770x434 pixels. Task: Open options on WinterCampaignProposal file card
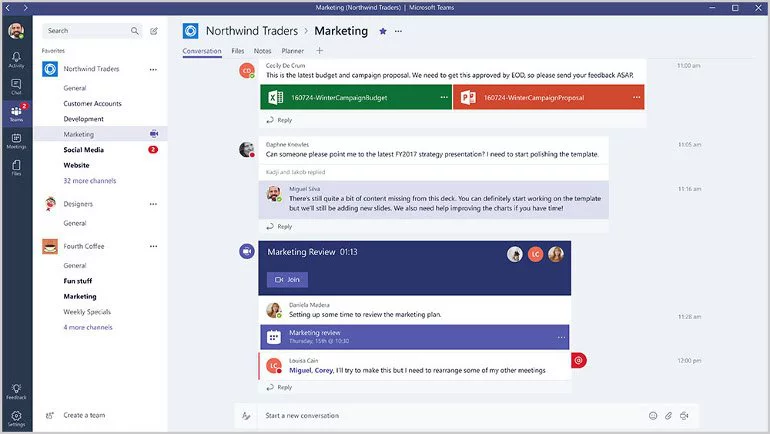(x=636, y=97)
